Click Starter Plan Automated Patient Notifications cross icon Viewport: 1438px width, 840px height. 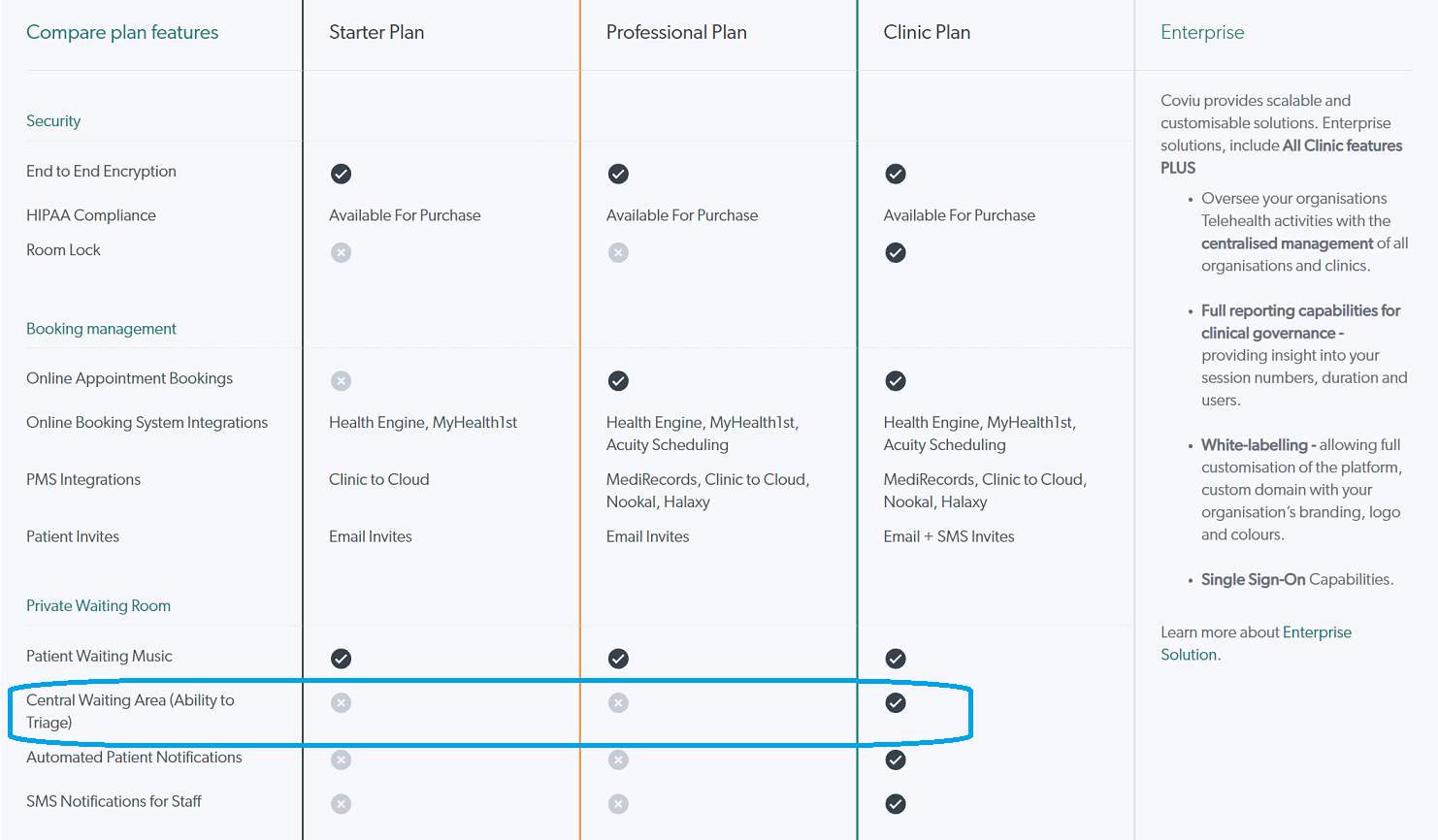point(341,759)
